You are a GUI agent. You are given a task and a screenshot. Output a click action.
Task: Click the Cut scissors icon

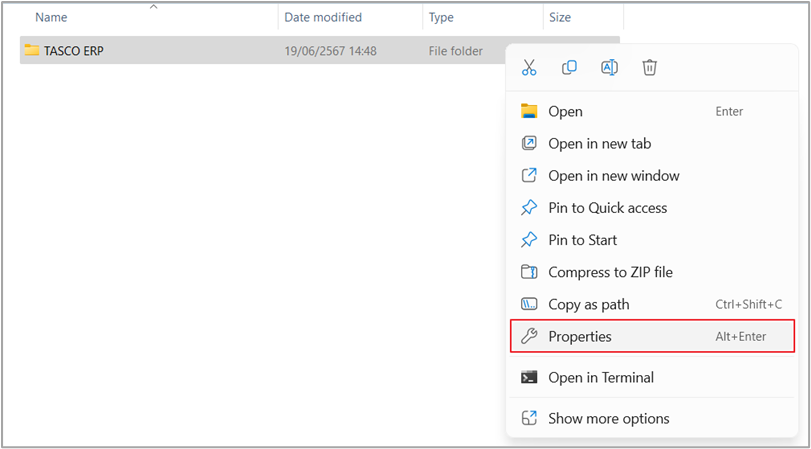[x=529, y=68]
